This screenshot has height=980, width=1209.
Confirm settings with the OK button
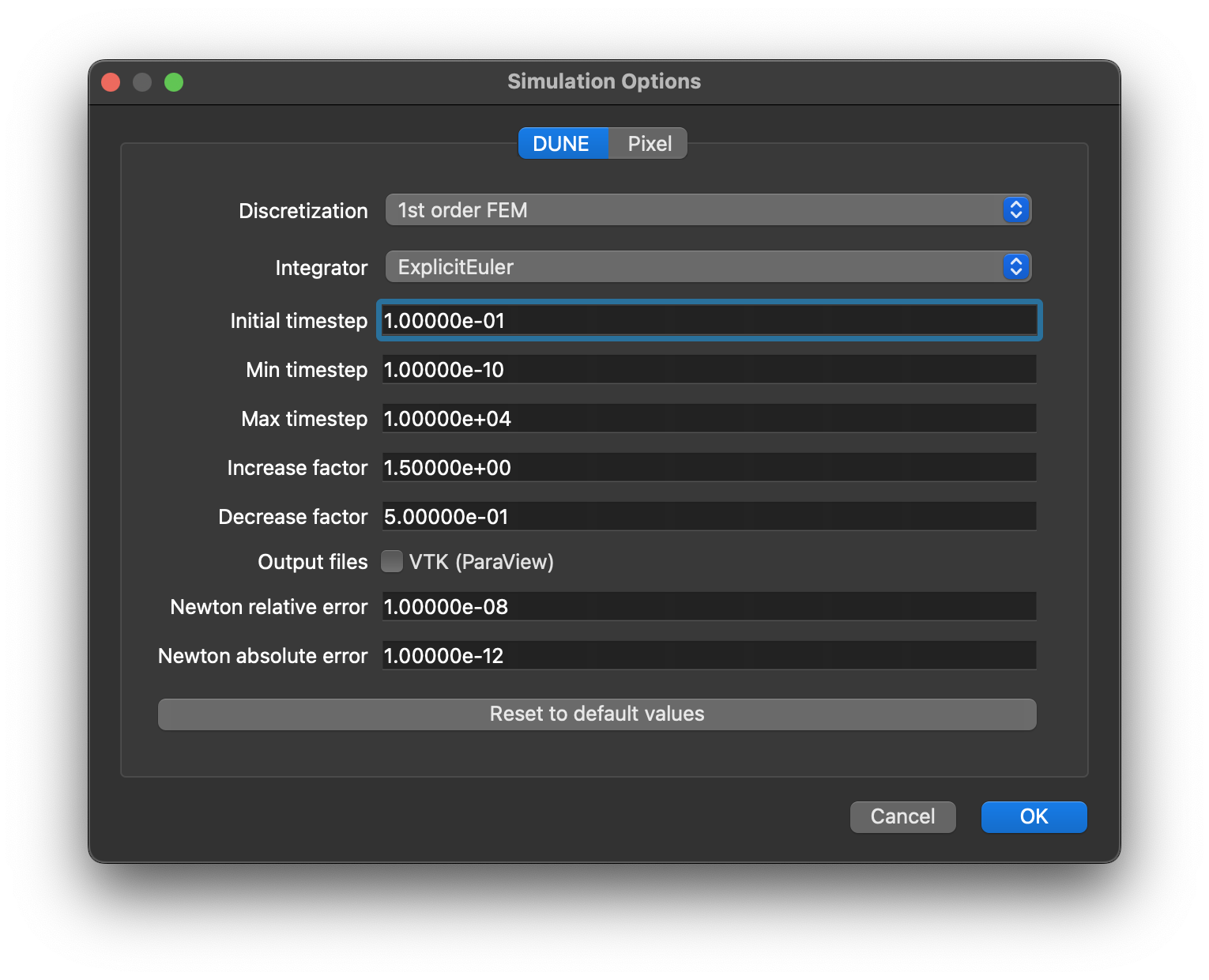click(1034, 816)
